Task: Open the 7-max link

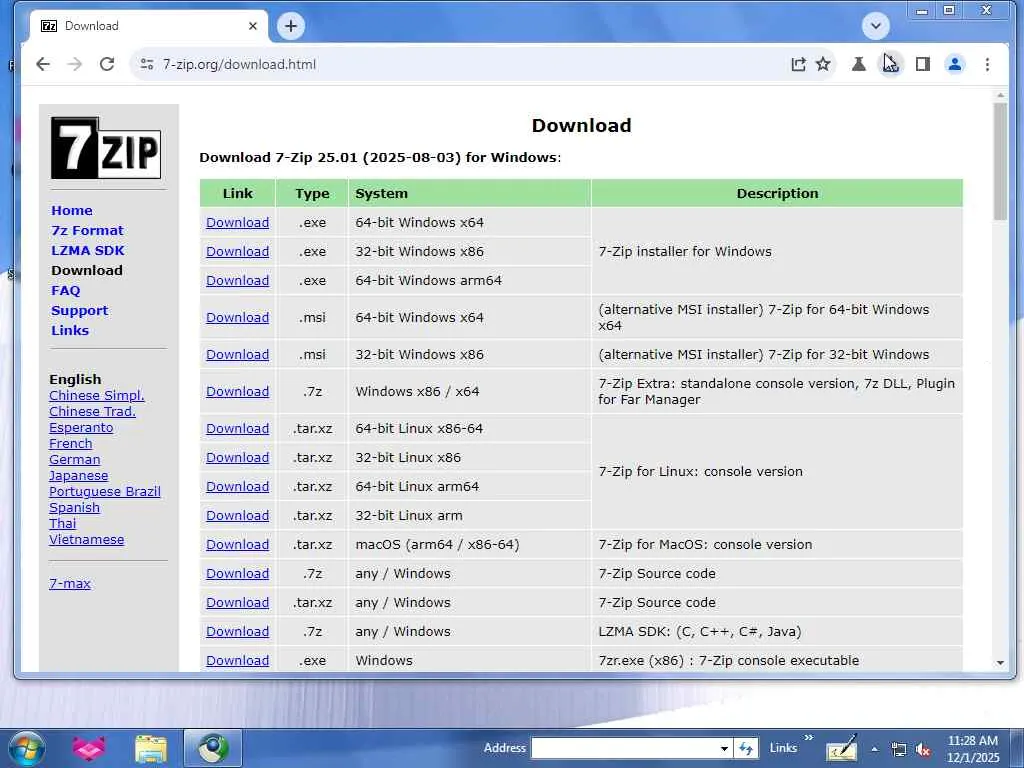Action: tap(70, 584)
